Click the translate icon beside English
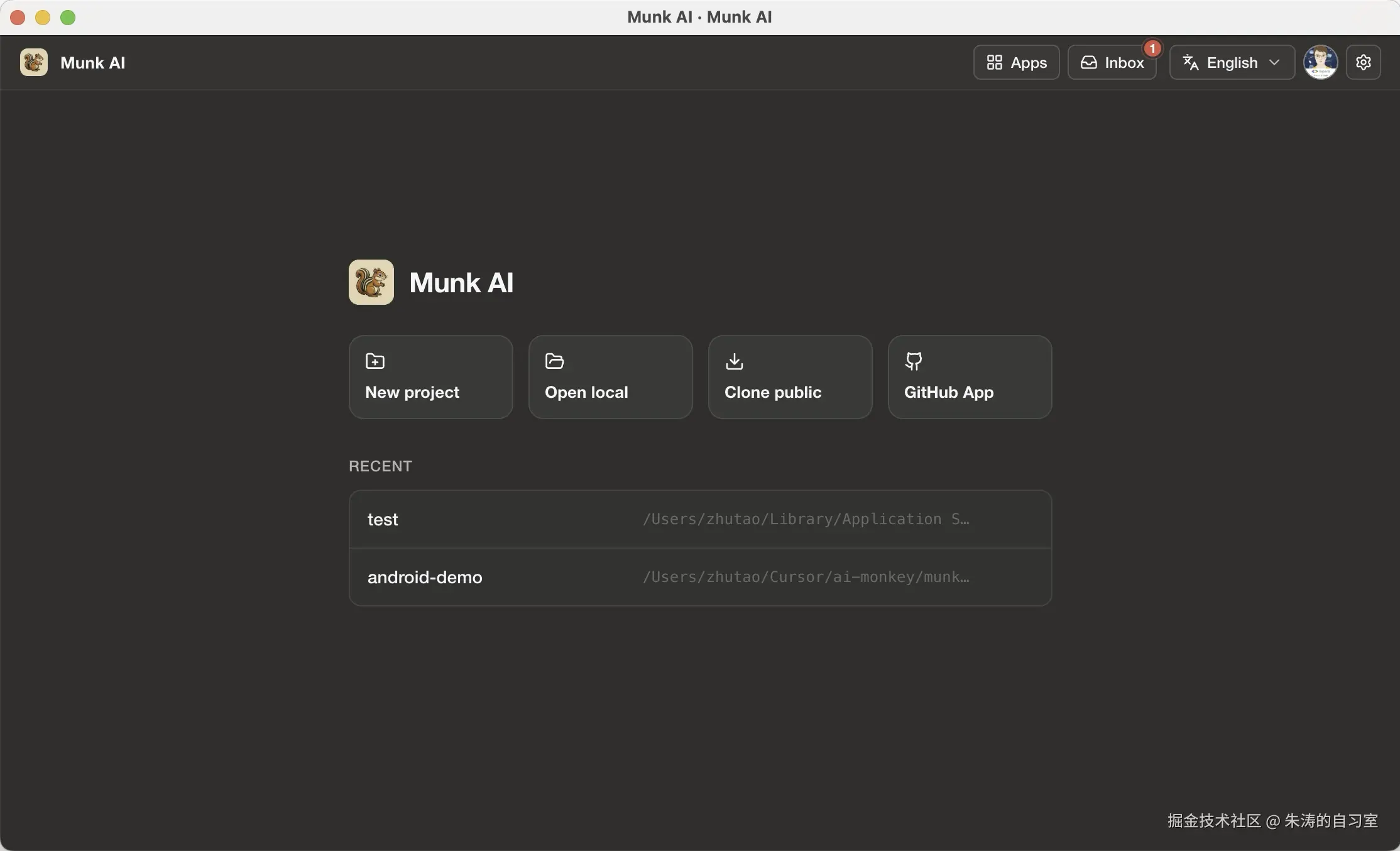Screen dimensions: 1400x851 (x=1191, y=62)
